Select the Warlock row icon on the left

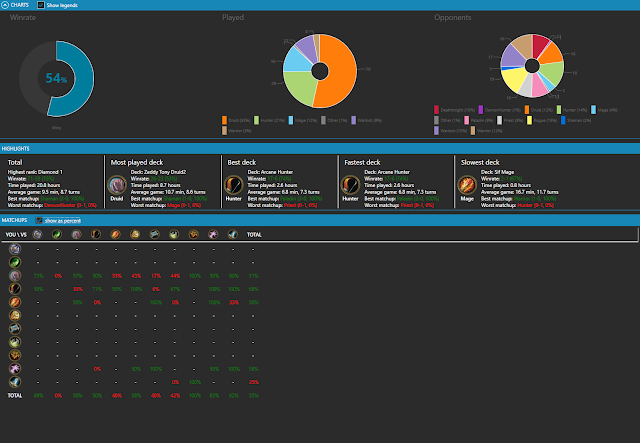pyautogui.click(x=15, y=369)
